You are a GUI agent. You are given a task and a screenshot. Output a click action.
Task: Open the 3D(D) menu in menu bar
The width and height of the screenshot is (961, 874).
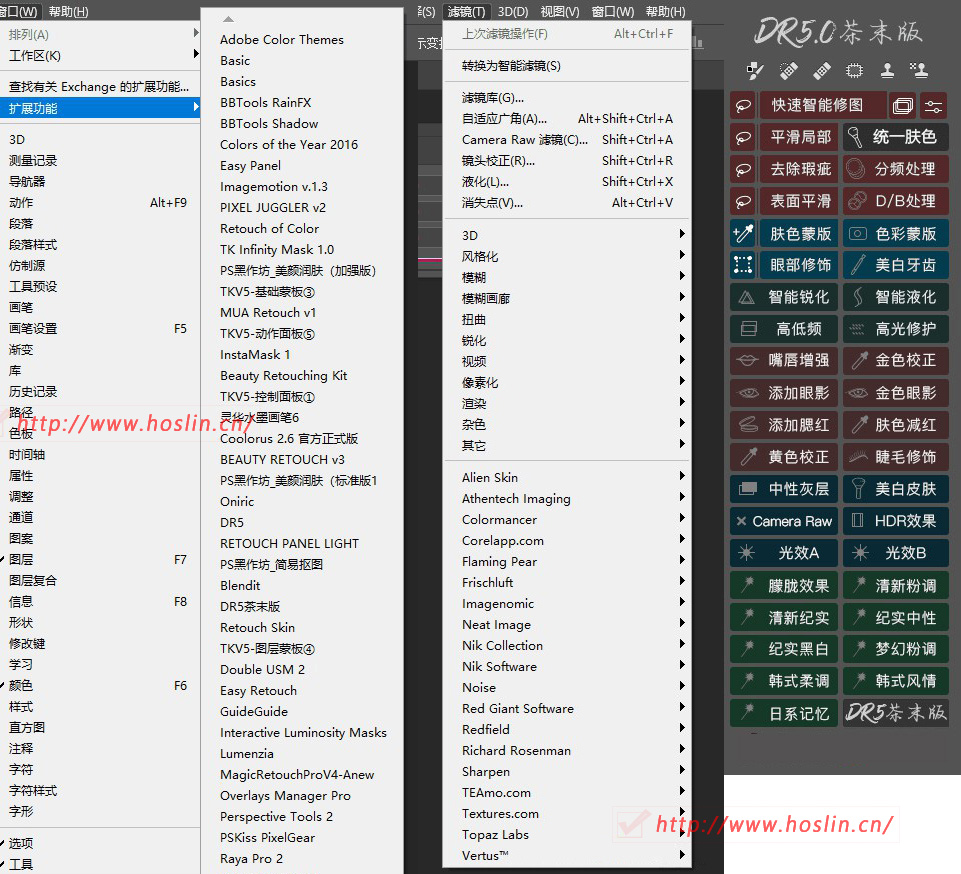point(513,11)
